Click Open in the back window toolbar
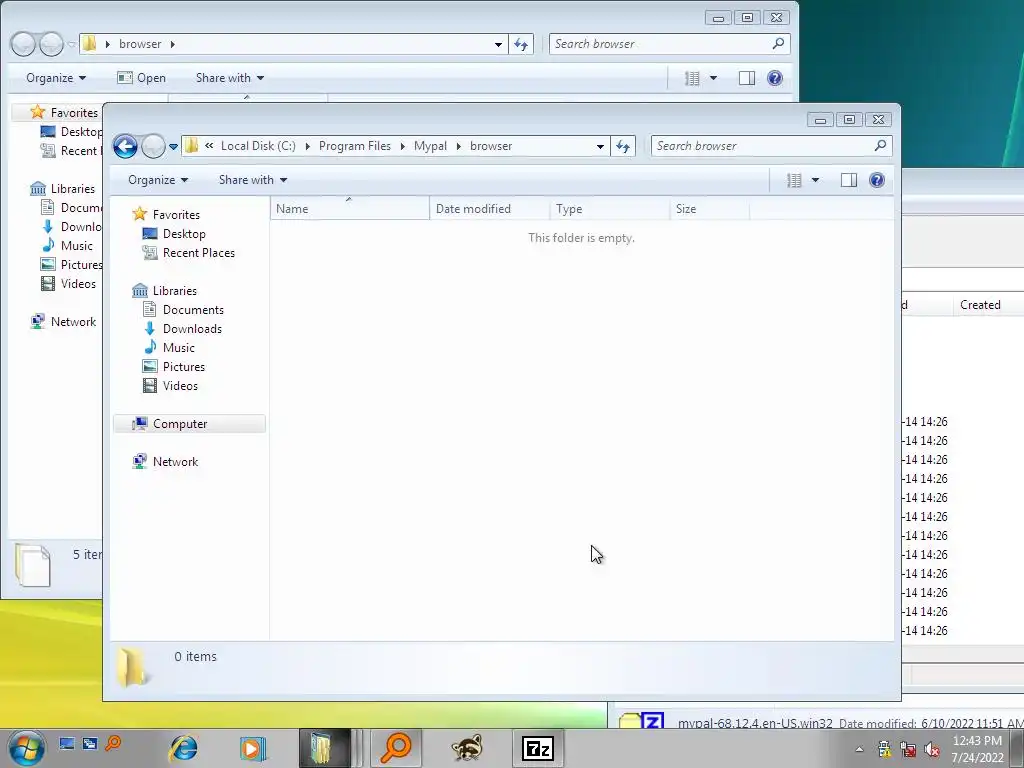 [141, 78]
